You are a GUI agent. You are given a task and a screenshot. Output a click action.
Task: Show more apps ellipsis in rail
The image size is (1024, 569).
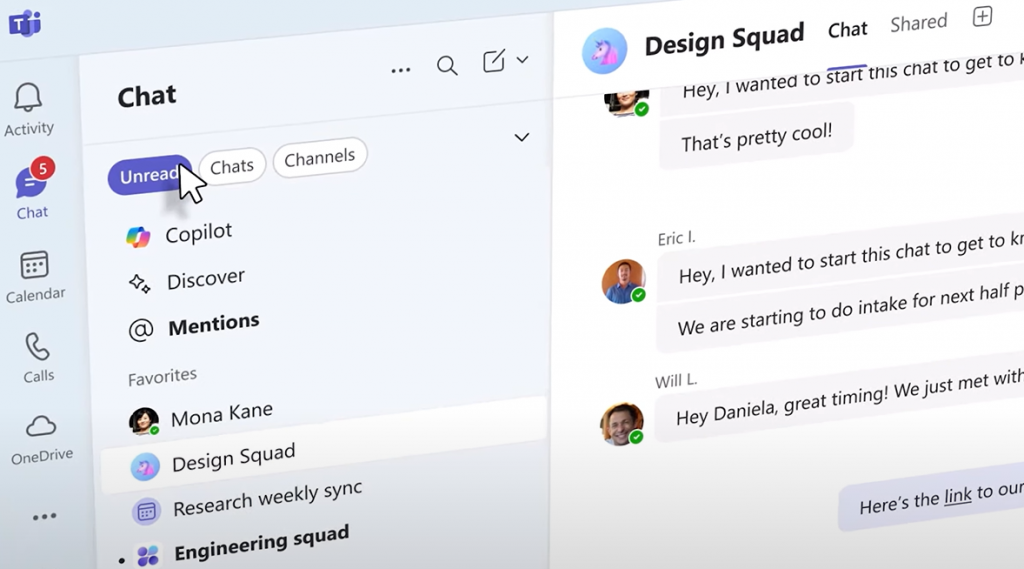pyautogui.click(x=44, y=517)
